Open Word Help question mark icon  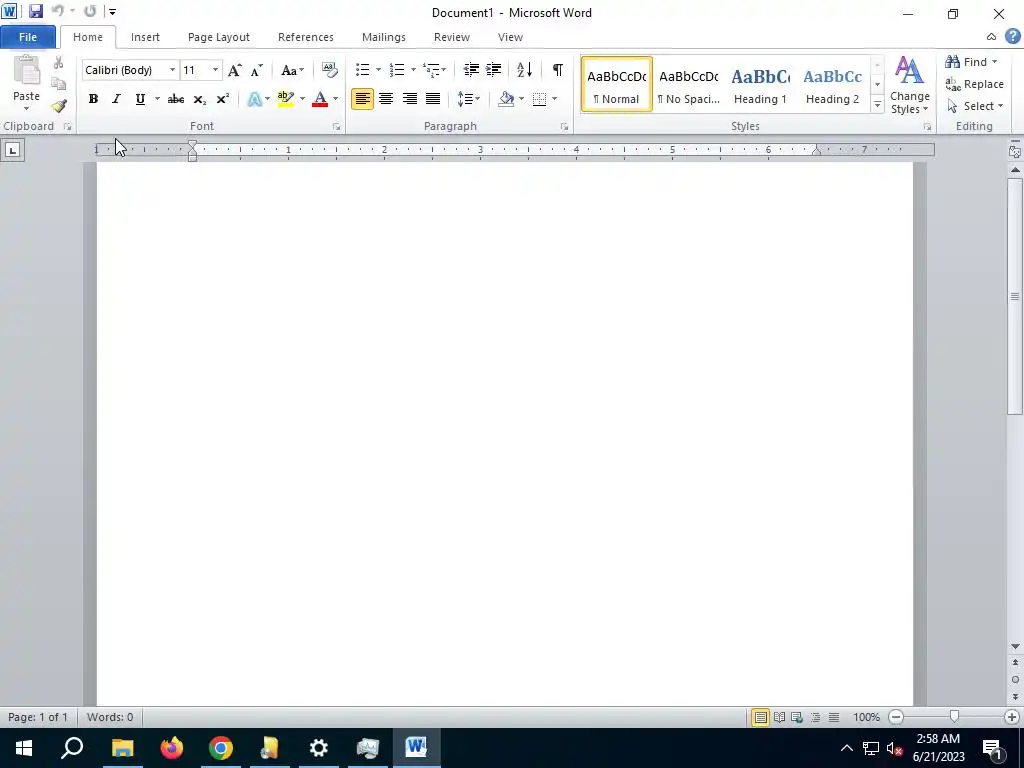pos(1012,37)
